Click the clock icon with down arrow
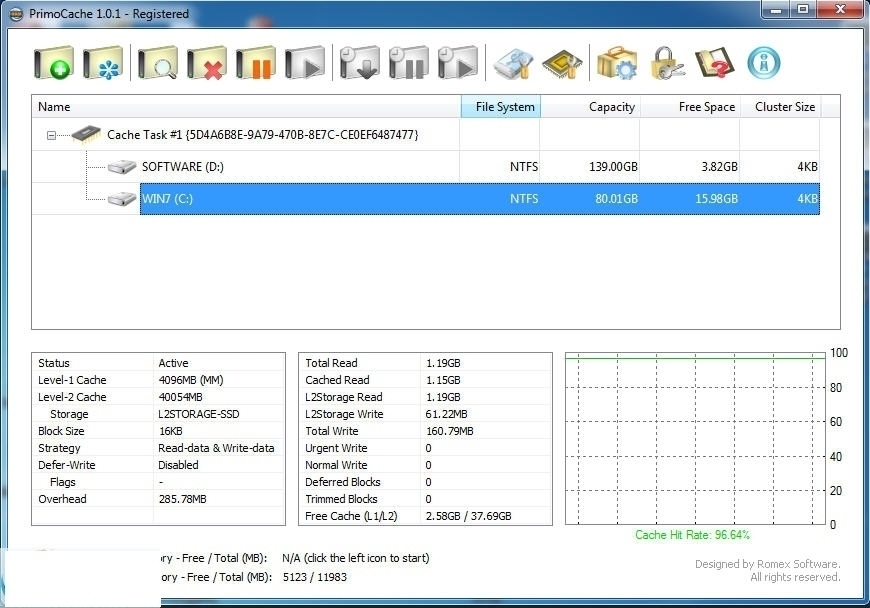The width and height of the screenshot is (870, 608). pyautogui.click(x=360, y=63)
